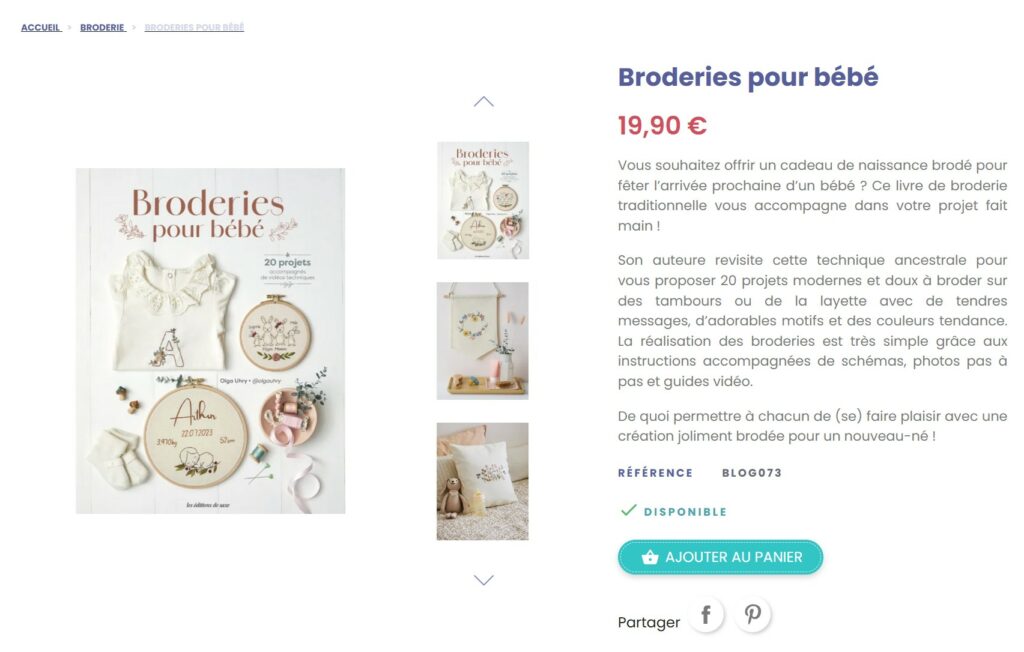Click the Broderies pour bébé product title
Image resolution: width=1024 pixels, height=652 pixels.
point(748,77)
